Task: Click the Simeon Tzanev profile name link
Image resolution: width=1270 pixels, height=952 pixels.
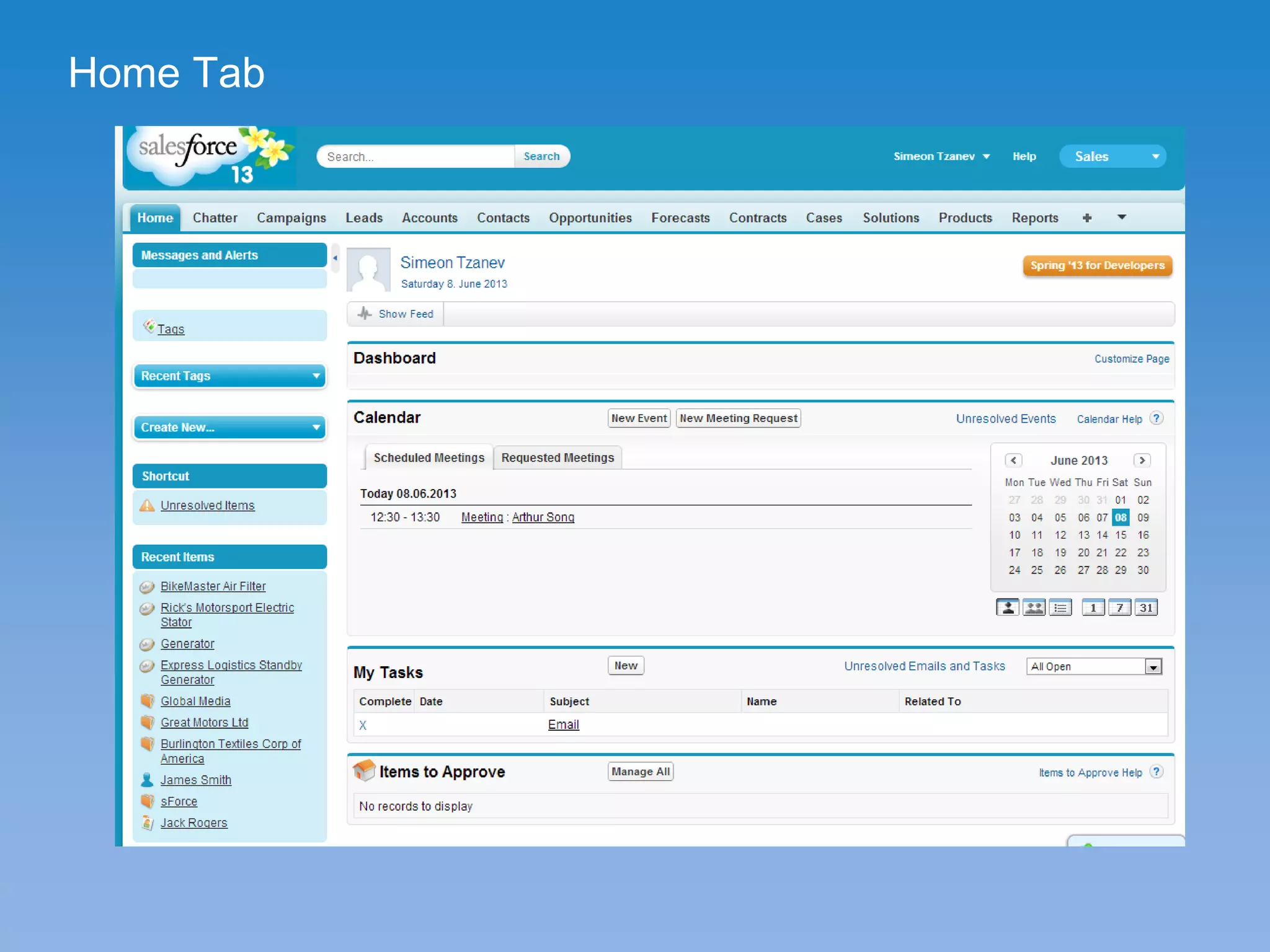Action: pyautogui.click(x=452, y=262)
